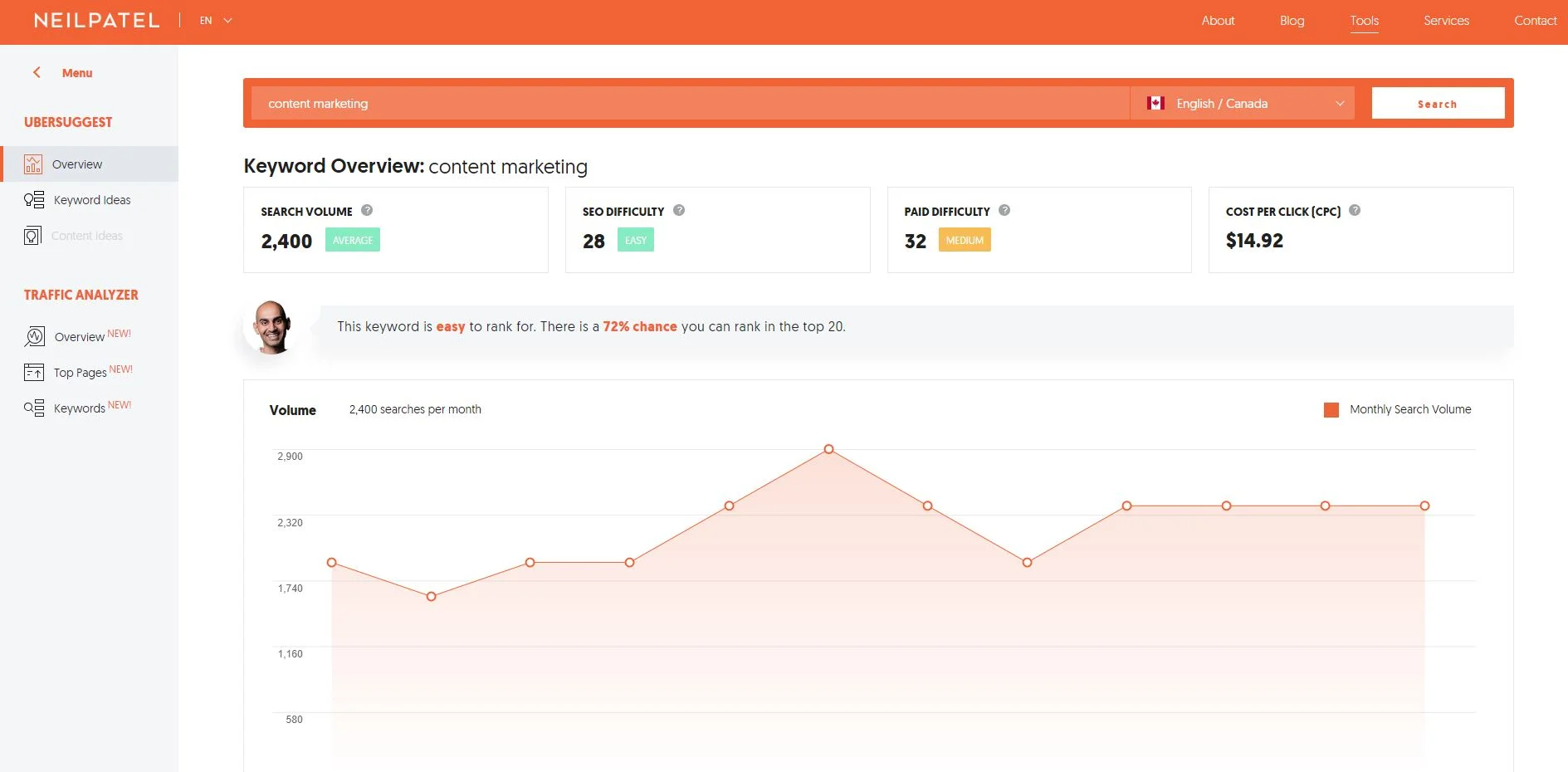Select Overview under Ubersuggest
The image size is (1568, 772).
pyautogui.click(x=77, y=164)
